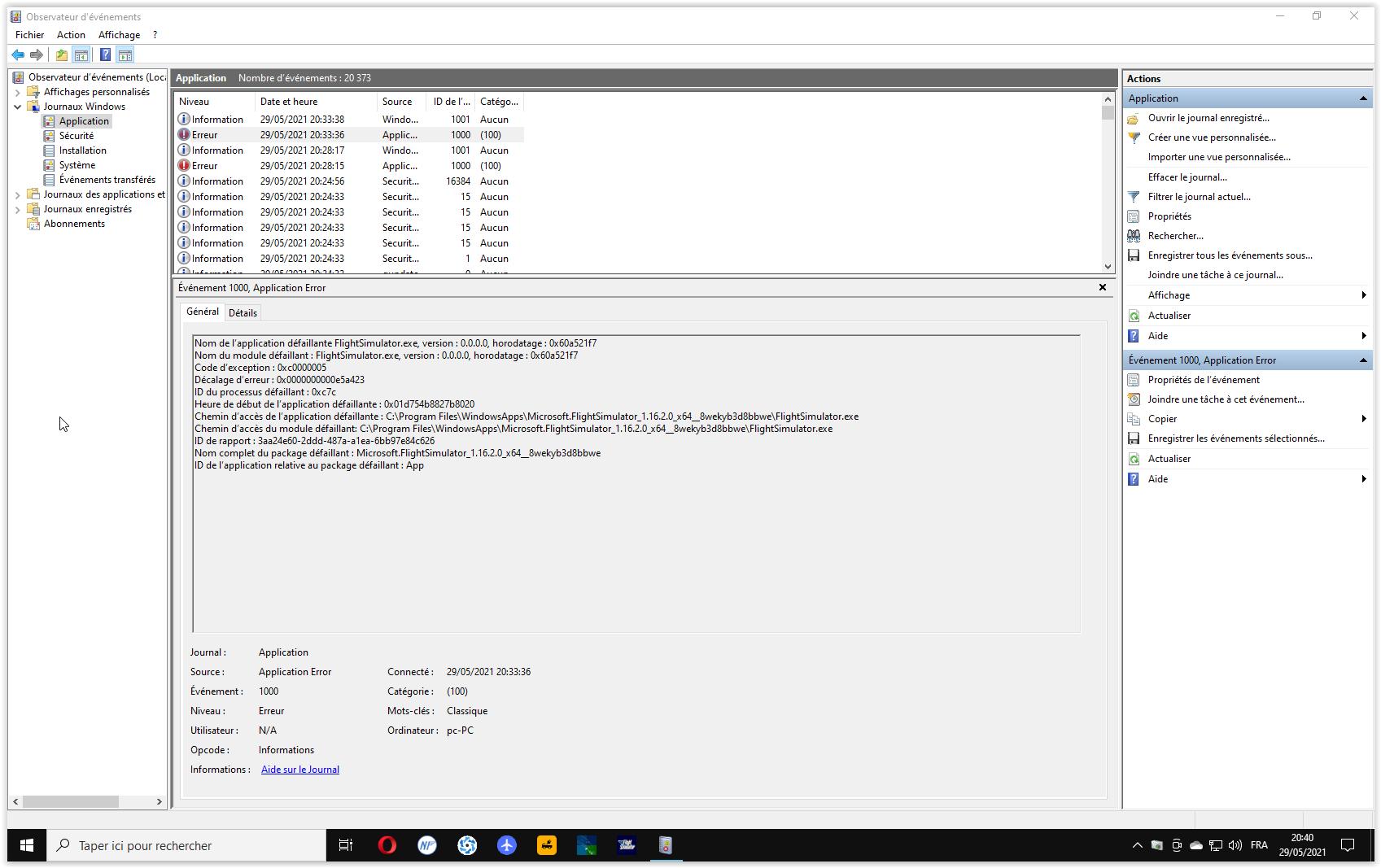Expand Journaux des applications et services node
This screenshot has height=868, width=1381.
pyautogui.click(x=18, y=195)
